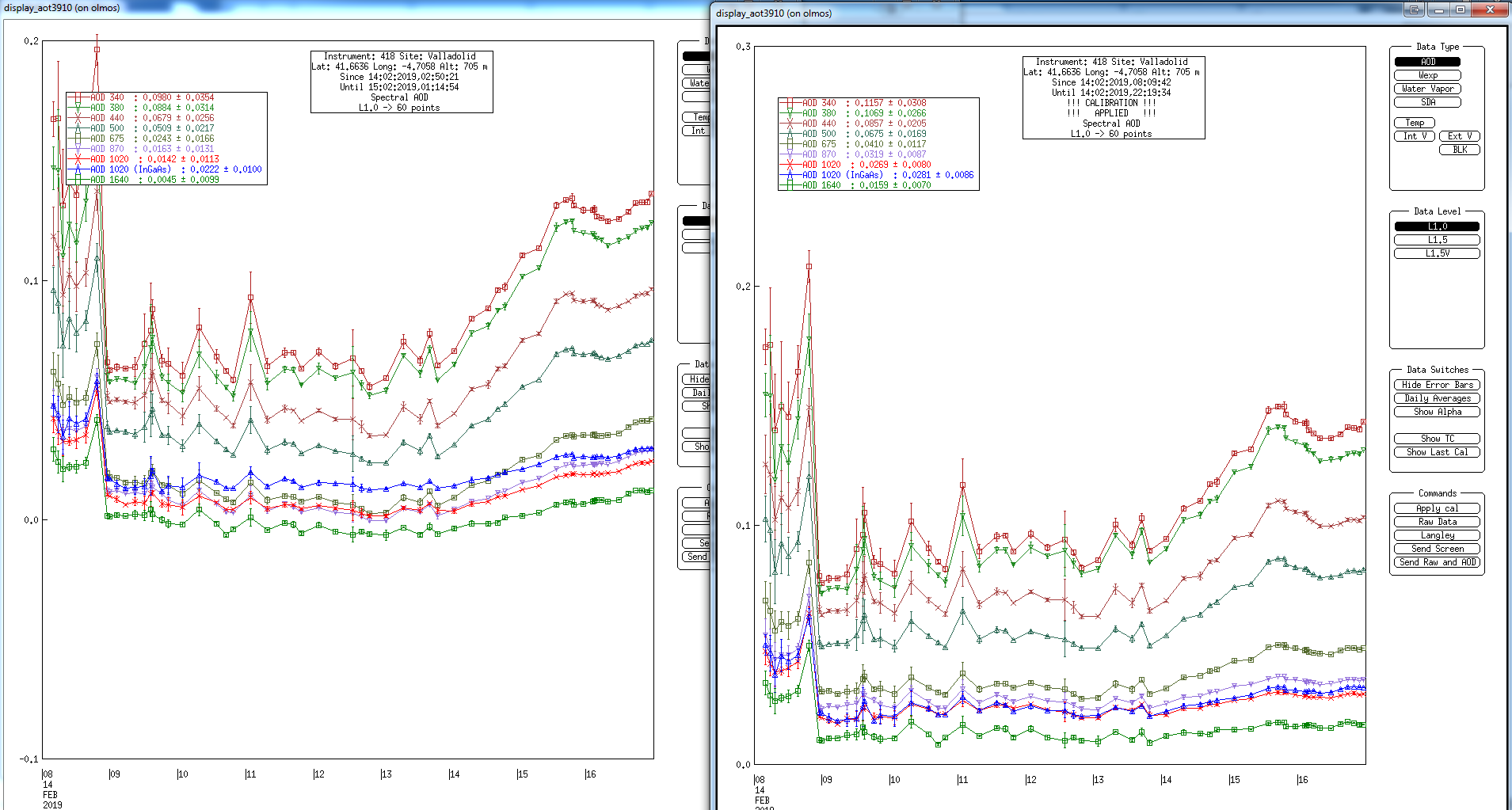This screenshot has height=810, width=1512.
Task: Toggle the Show TC switch
Action: pyautogui.click(x=1437, y=439)
